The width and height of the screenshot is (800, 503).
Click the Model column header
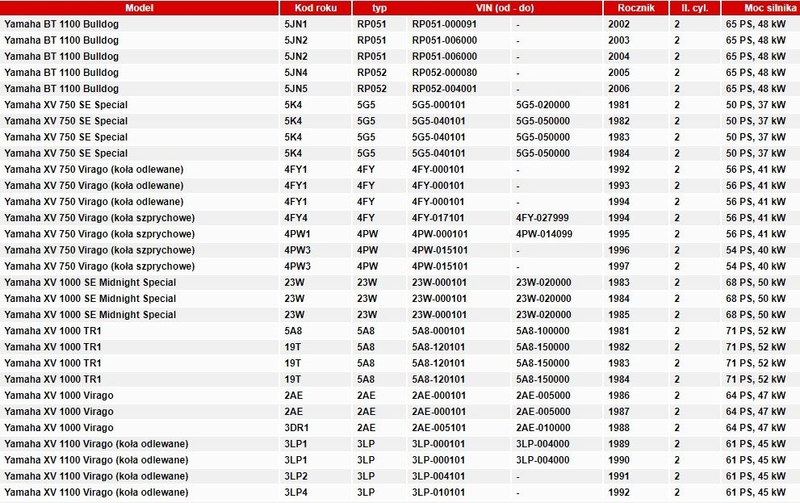pyautogui.click(x=140, y=8)
